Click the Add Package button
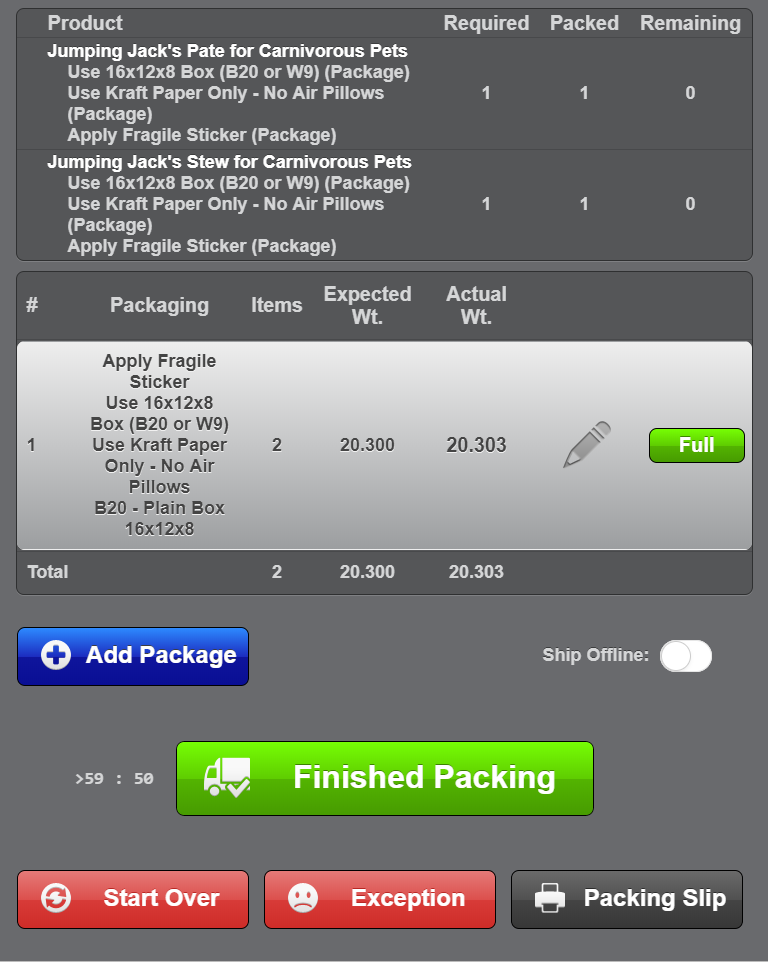The width and height of the screenshot is (768, 962). pos(133,656)
